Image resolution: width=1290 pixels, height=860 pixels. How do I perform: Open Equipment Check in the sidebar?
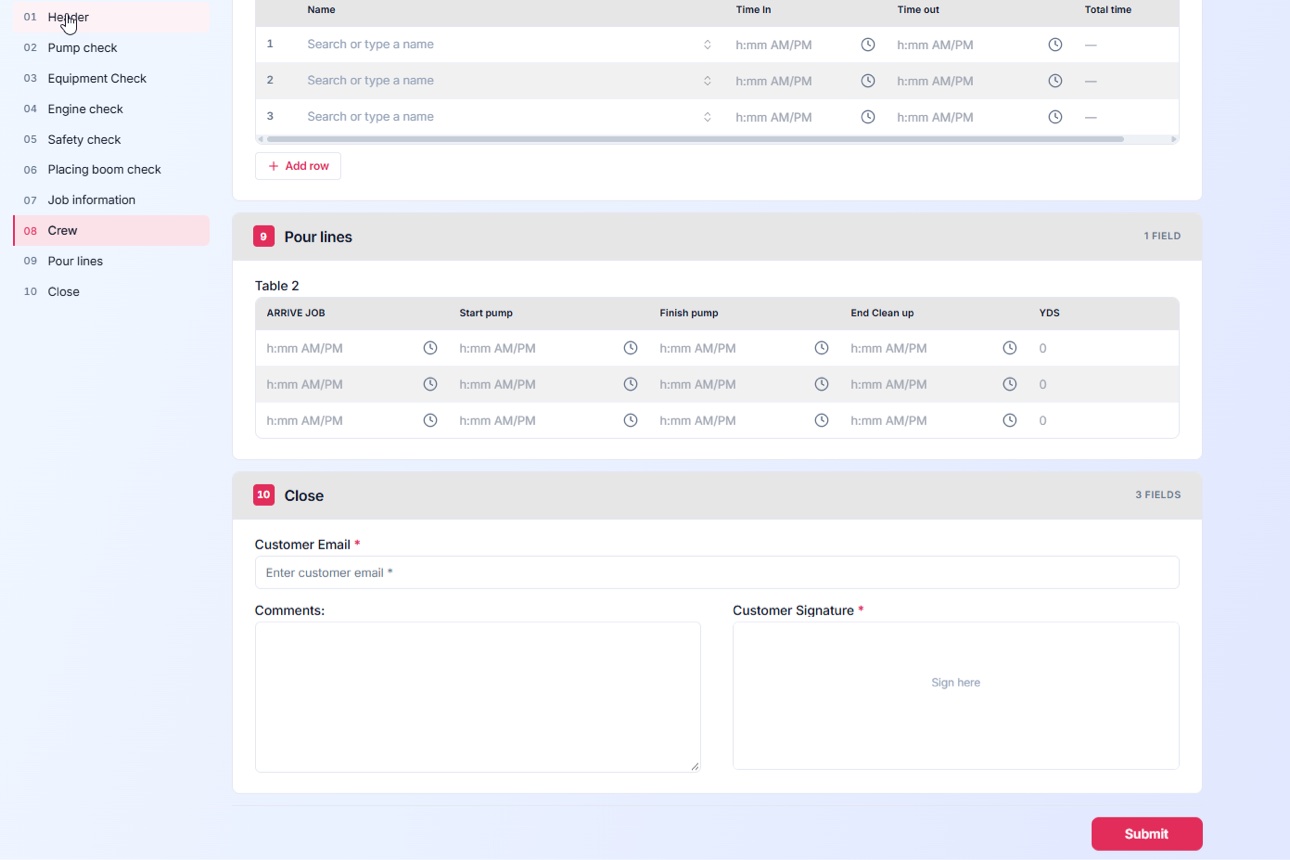(111, 78)
